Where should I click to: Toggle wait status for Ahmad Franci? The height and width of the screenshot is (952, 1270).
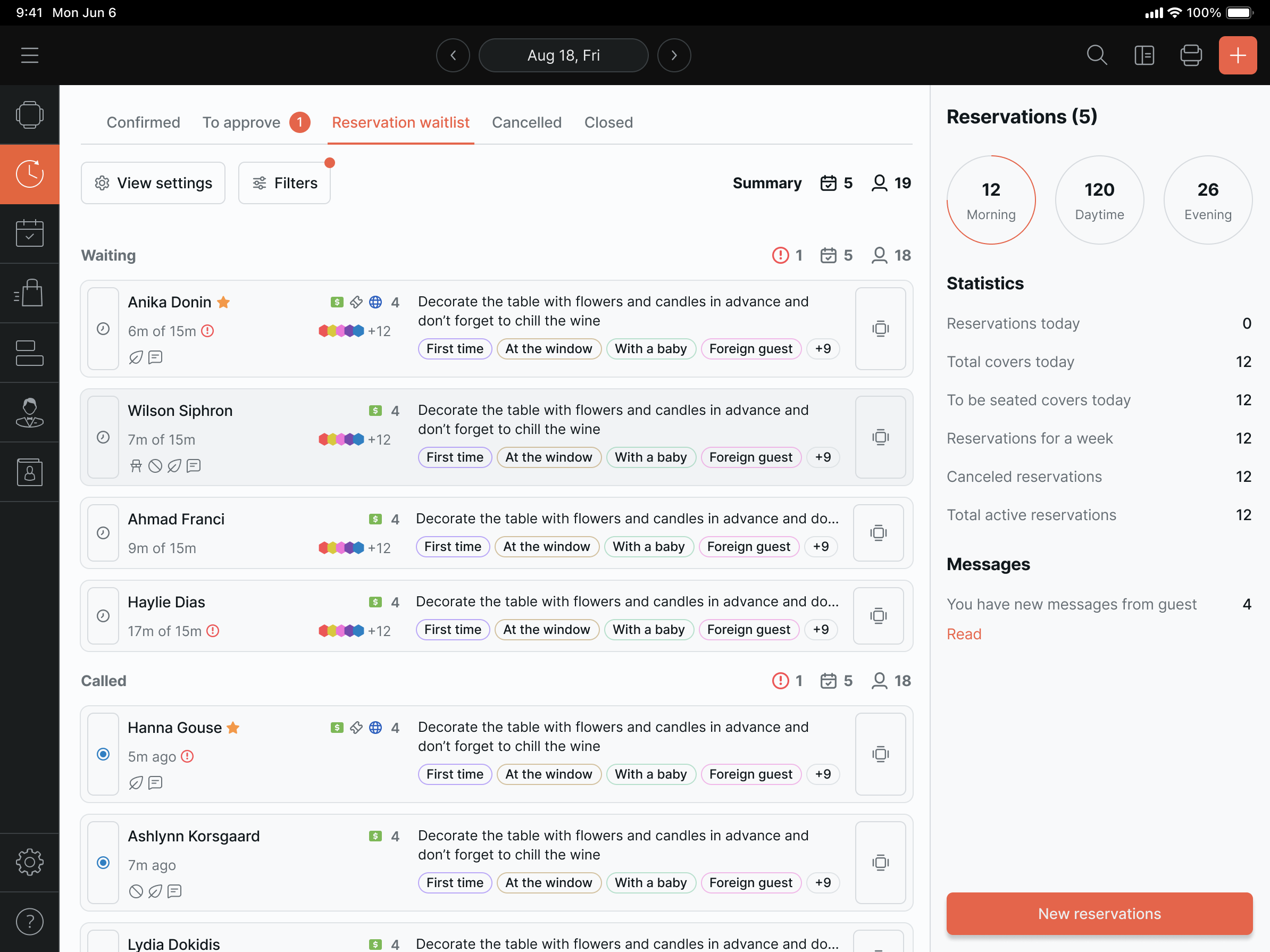[x=103, y=533]
